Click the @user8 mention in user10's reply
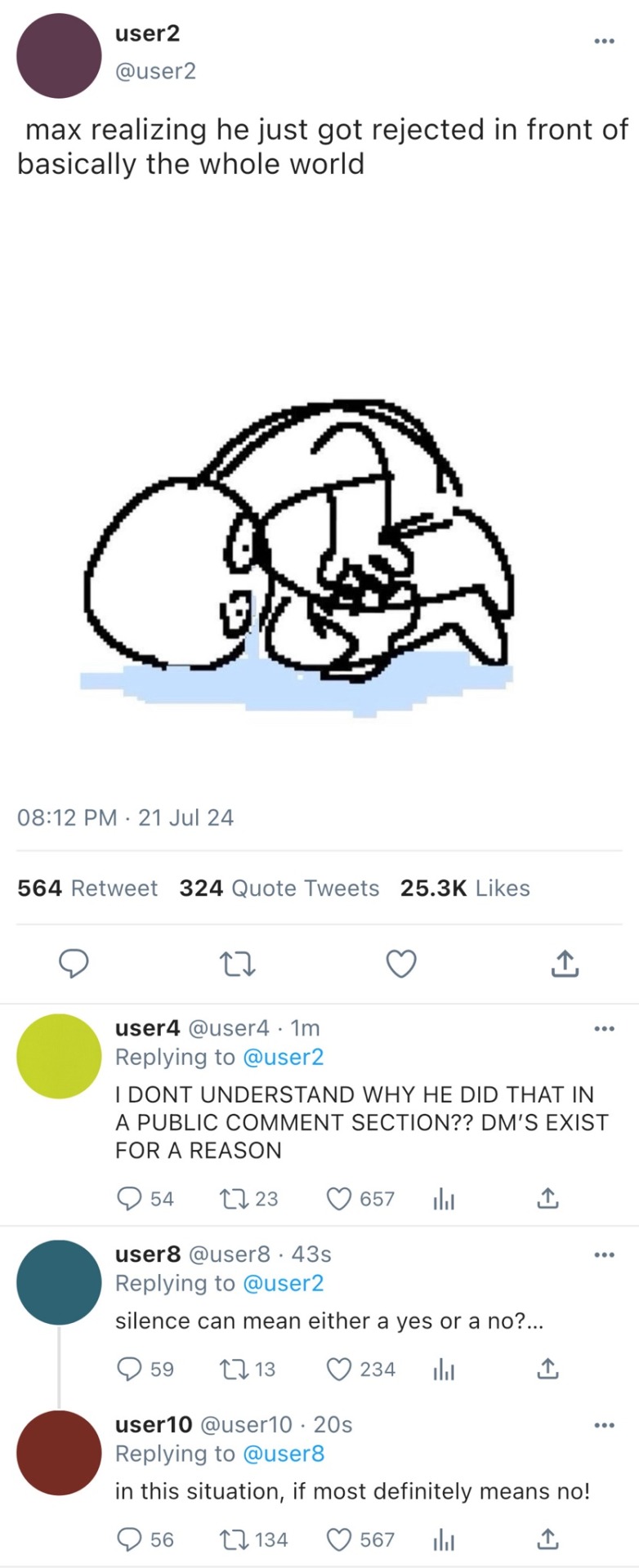 (284, 1454)
